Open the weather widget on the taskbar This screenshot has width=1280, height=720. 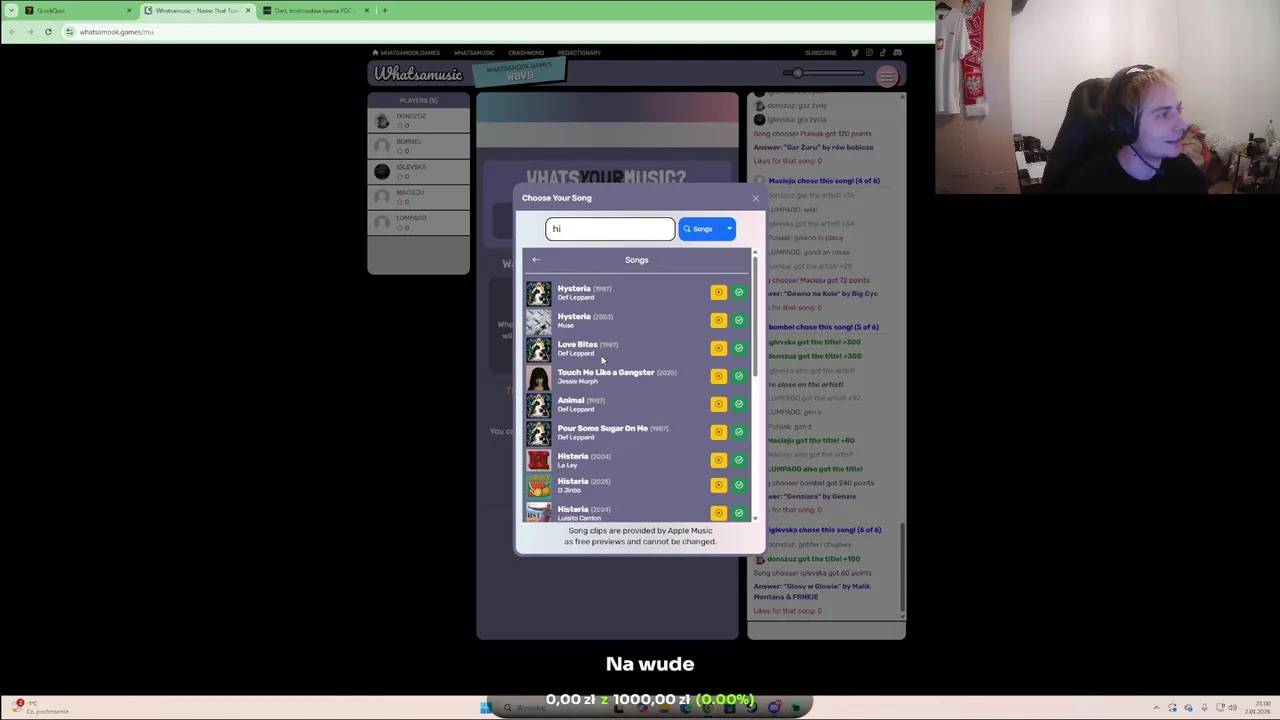tap(40, 707)
